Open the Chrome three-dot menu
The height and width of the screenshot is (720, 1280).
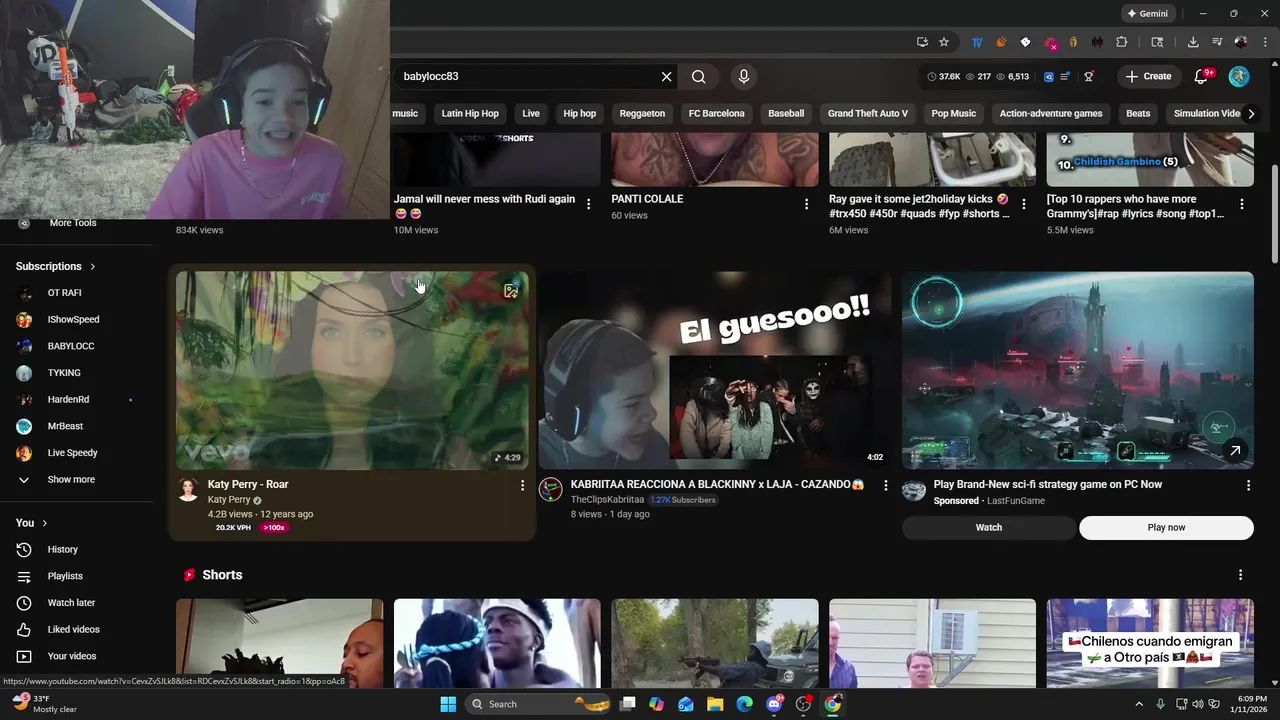tap(1264, 42)
